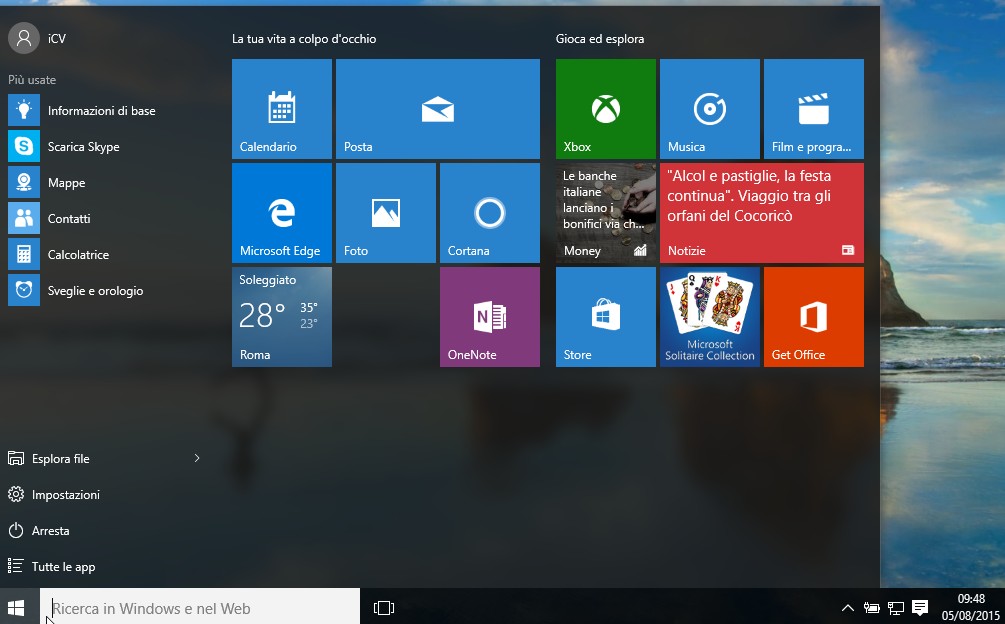
Task: Open the Film e programmi TV tile
Action: click(x=813, y=109)
